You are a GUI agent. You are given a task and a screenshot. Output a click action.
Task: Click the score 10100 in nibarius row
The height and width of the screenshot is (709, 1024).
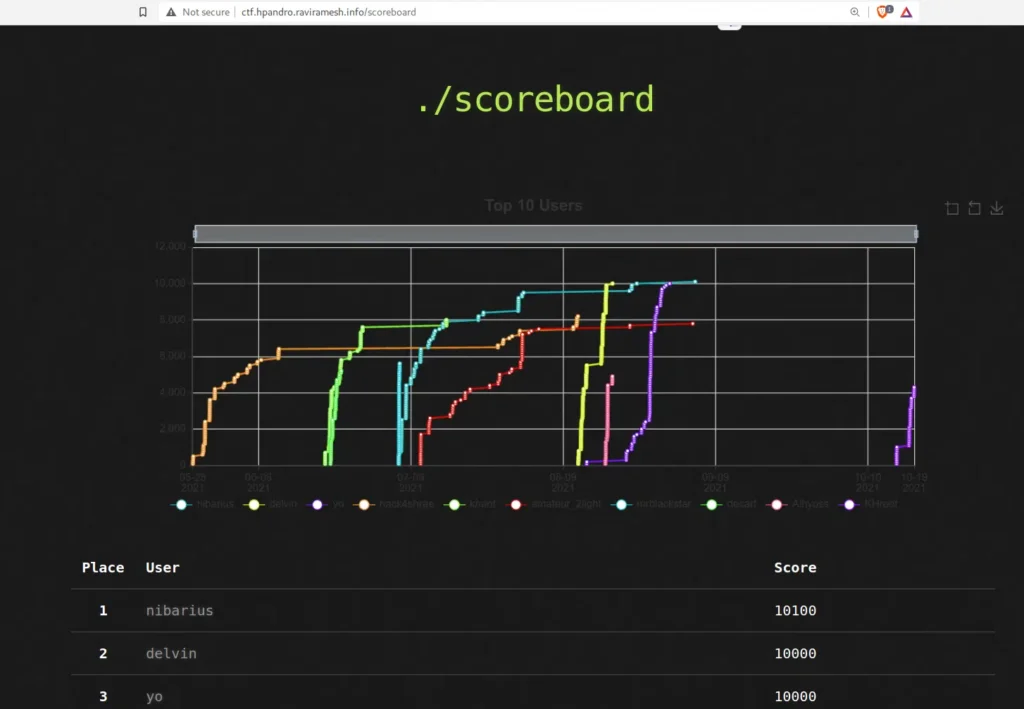(x=795, y=610)
